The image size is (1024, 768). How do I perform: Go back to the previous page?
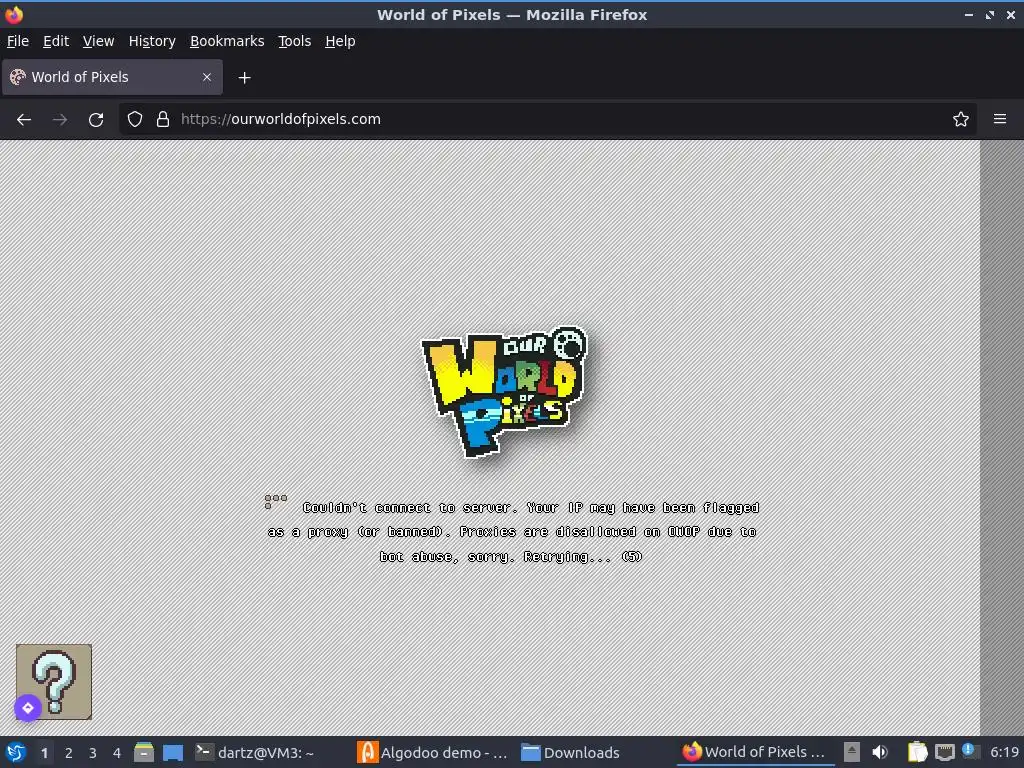[24, 120]
